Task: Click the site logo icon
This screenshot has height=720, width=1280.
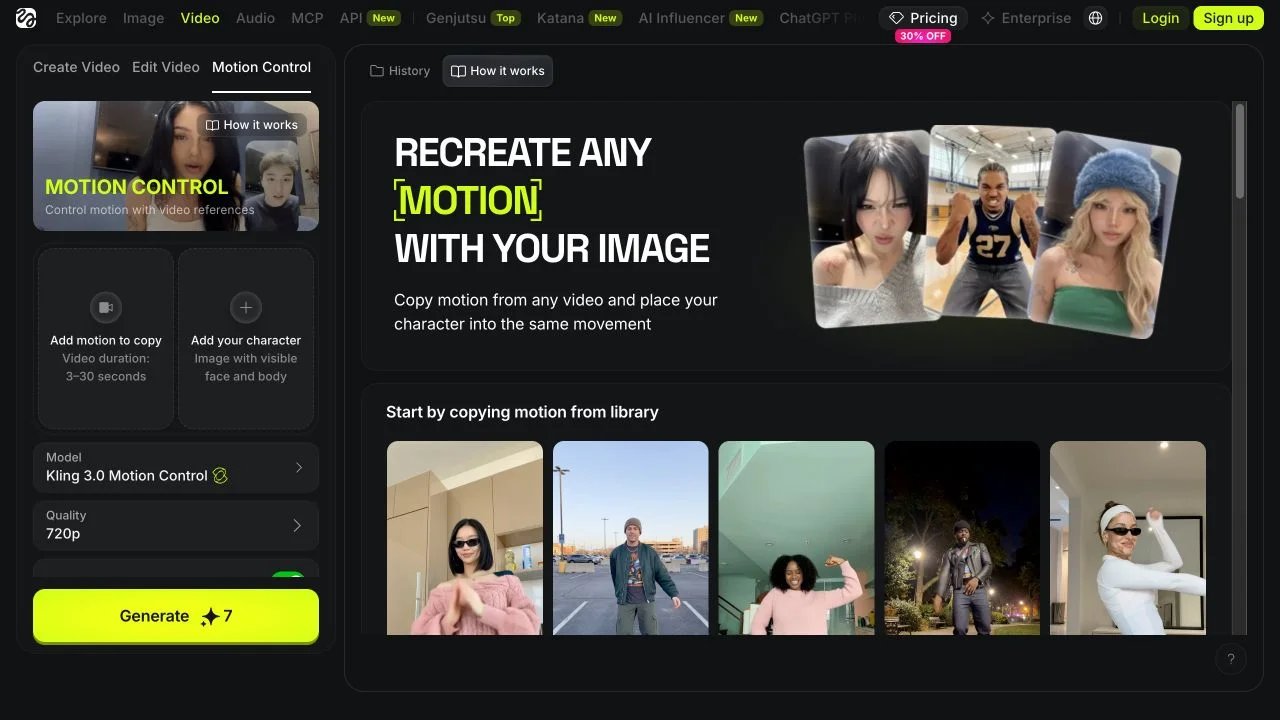Action: click(26, 18)
